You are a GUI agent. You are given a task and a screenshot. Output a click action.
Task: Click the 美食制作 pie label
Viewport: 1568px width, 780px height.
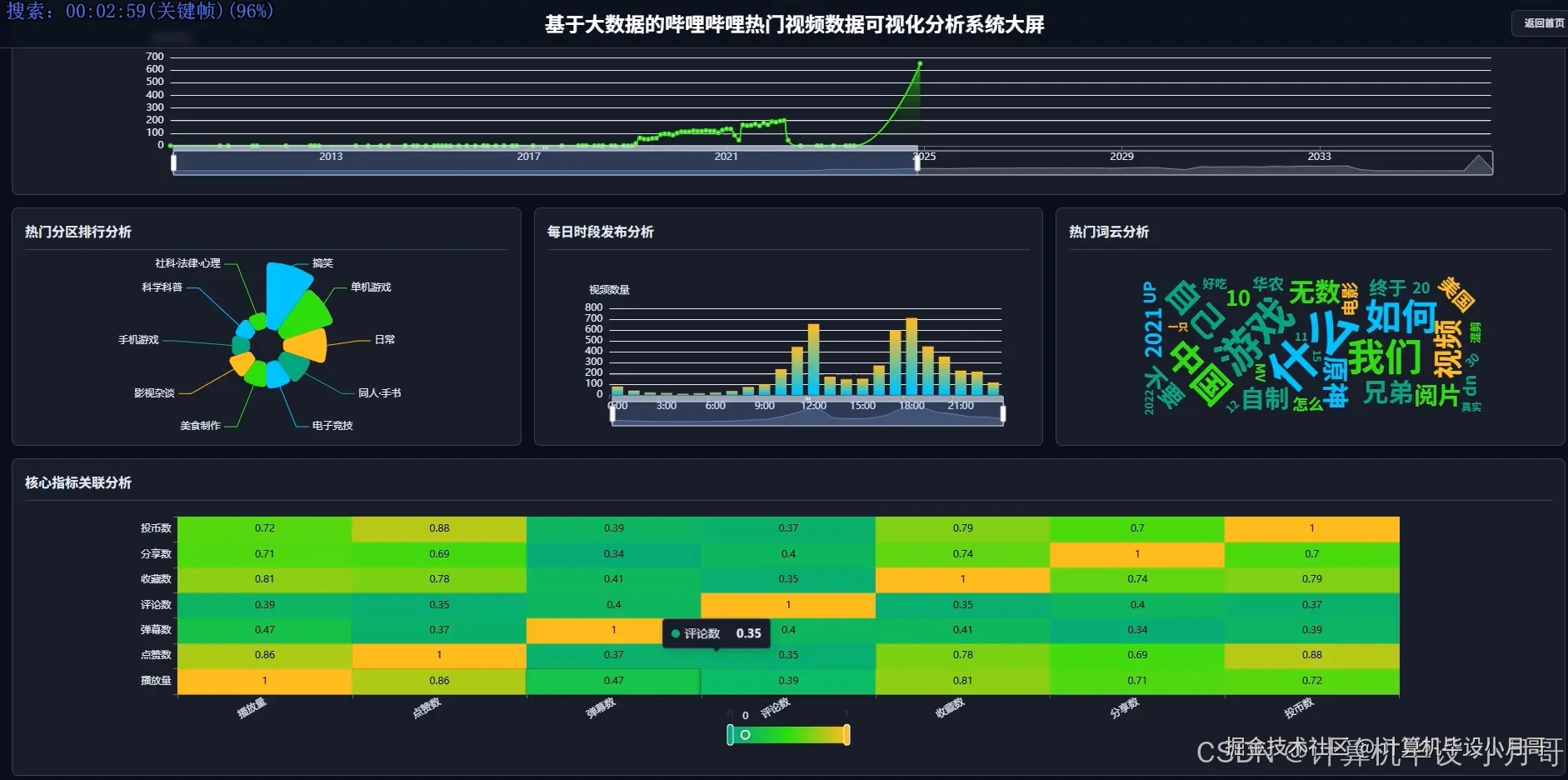click(200, 425)
